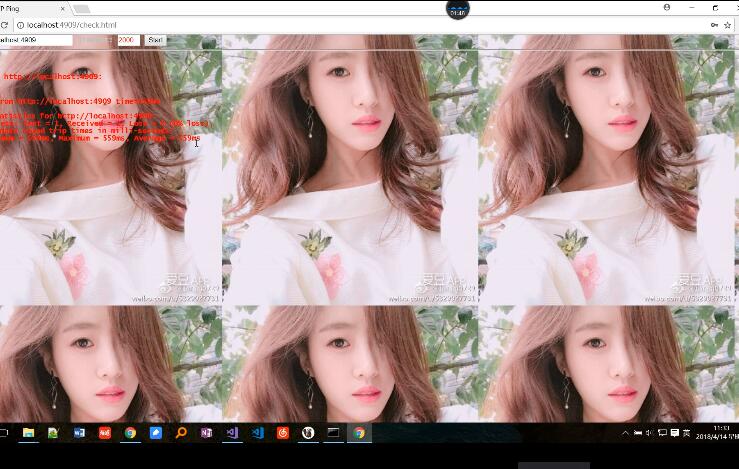Open purple Visual Studio on the taskbar
The width and height of the screenshot is (739, 469).
232,433
